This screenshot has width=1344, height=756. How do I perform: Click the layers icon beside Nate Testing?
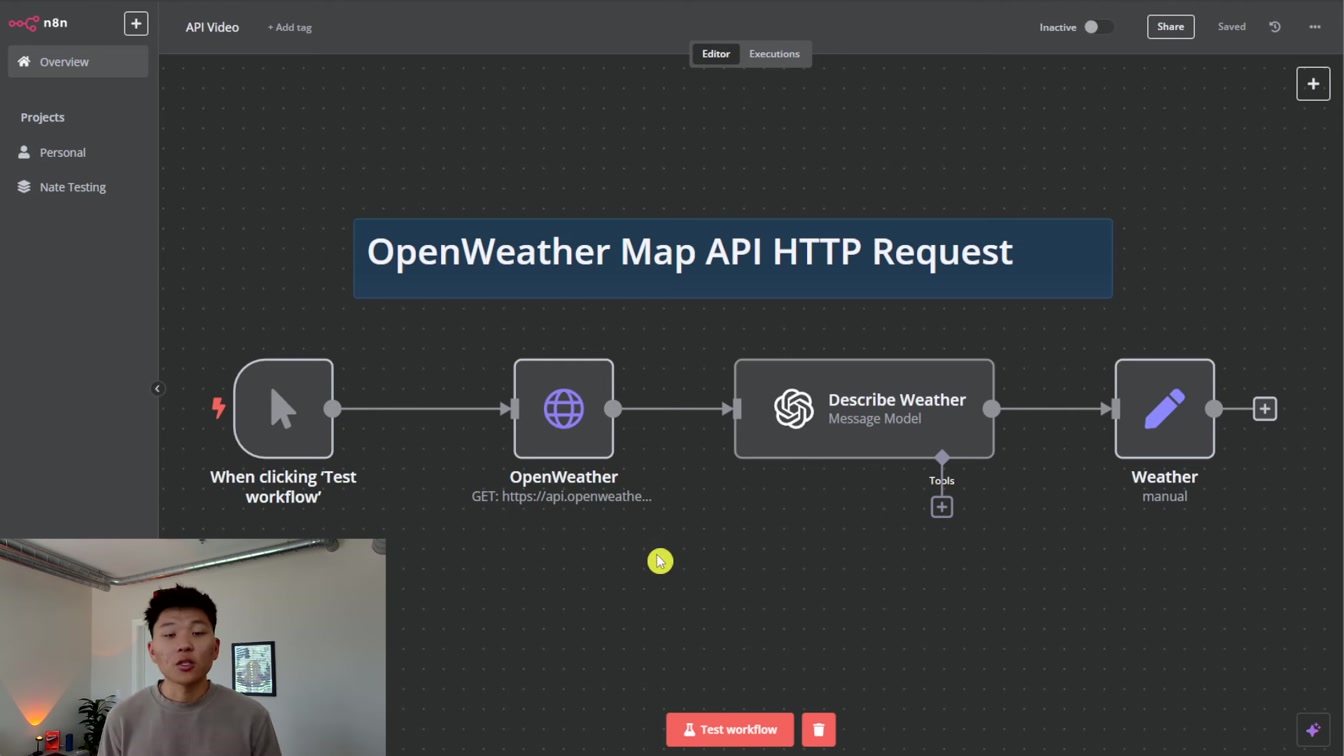click(24, 187)
